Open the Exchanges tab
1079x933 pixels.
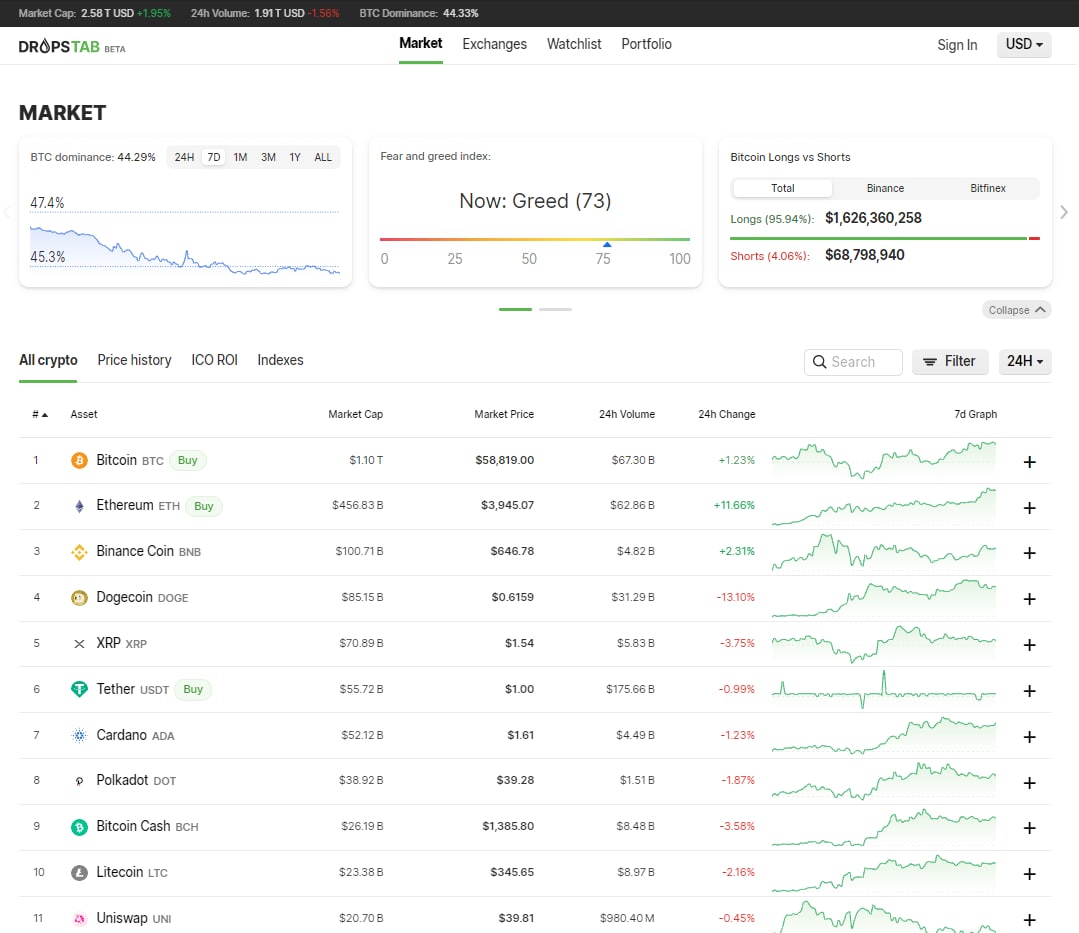494,44
